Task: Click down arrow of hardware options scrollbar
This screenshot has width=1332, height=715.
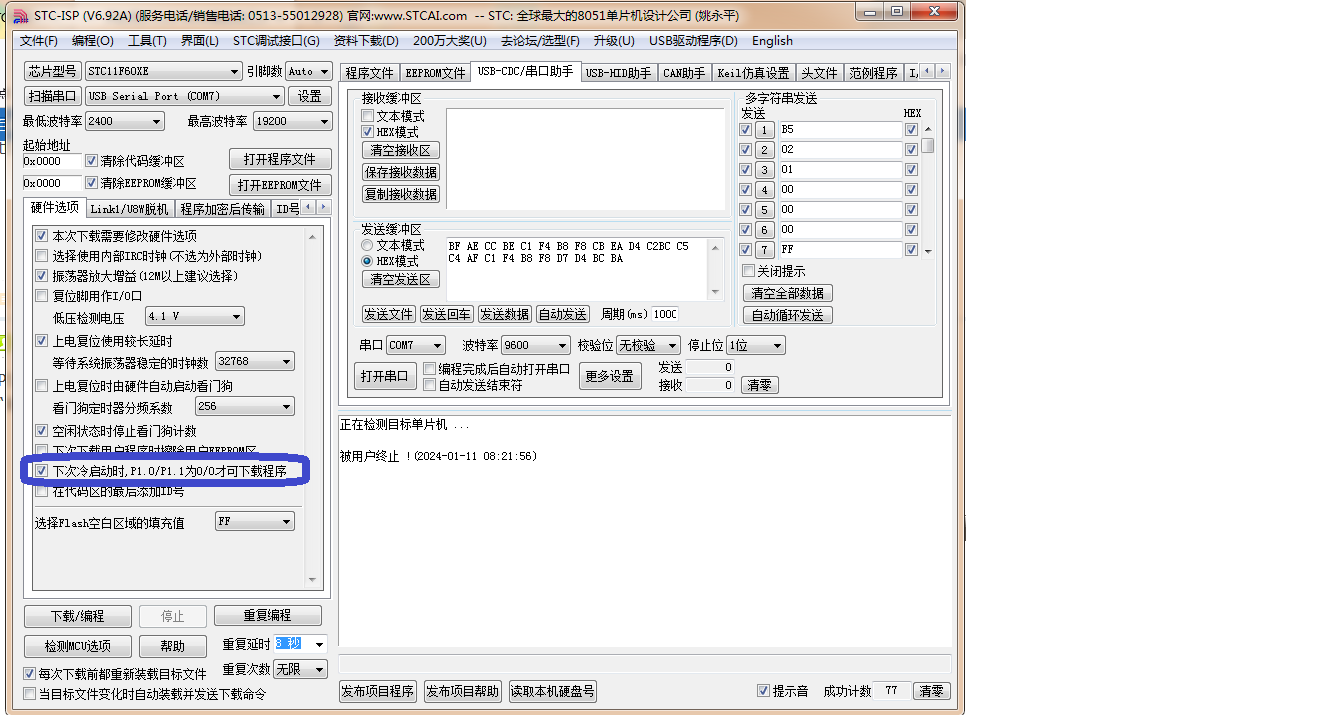Action: pyautogui.click(x=313, y=580)
